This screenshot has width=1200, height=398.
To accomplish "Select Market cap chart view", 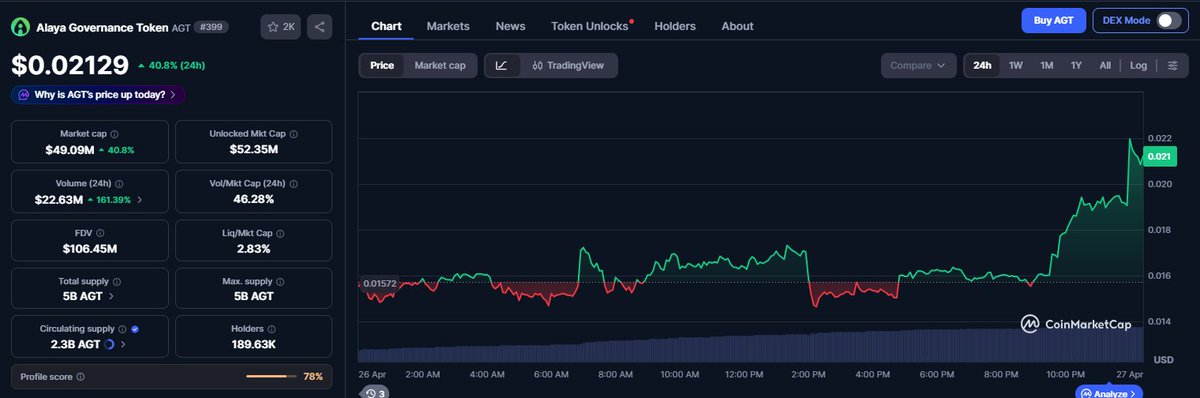I will [440, 66].
